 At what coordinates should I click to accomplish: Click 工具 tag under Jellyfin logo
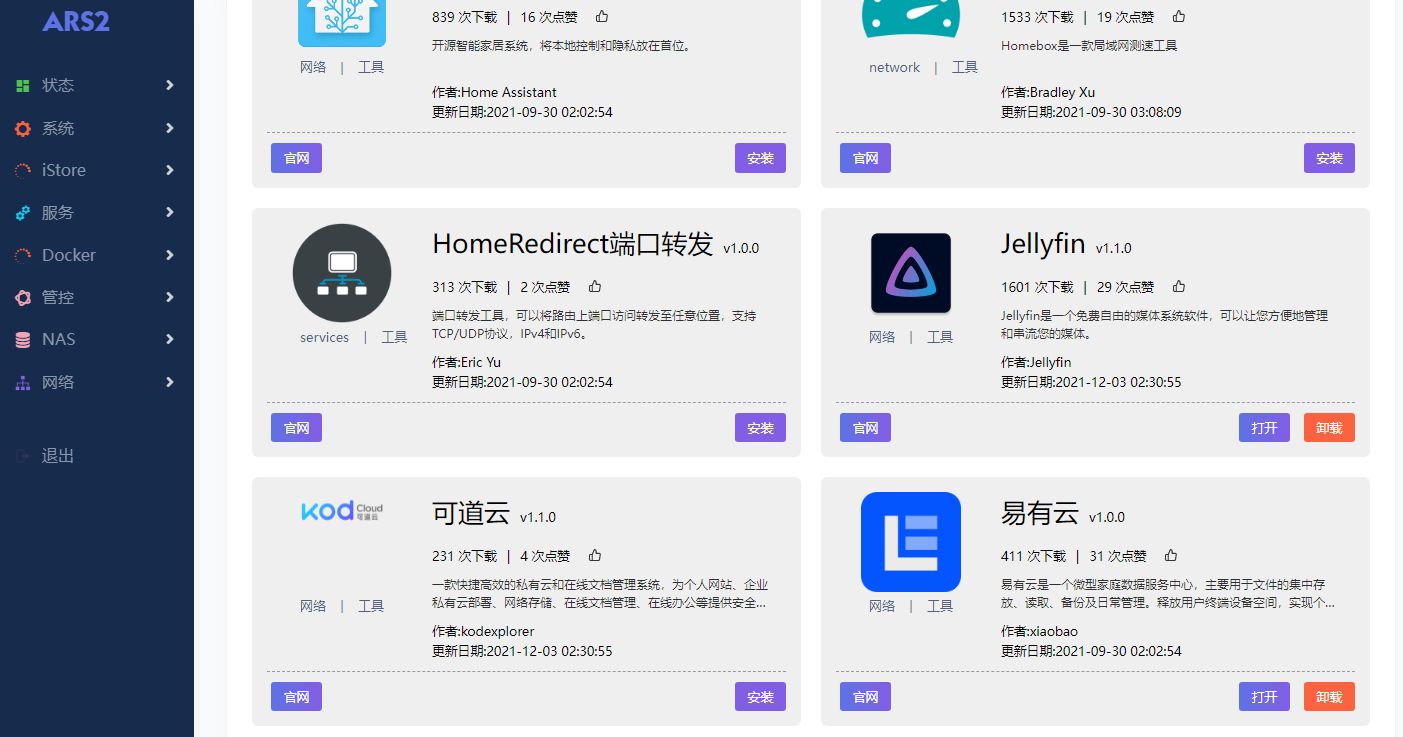click(x=940, y=337)
